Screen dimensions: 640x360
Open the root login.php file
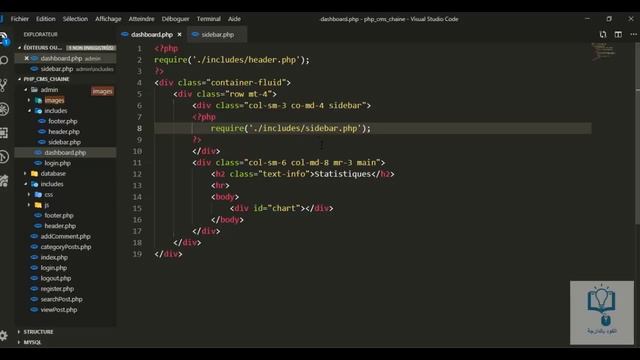point(53,268)
